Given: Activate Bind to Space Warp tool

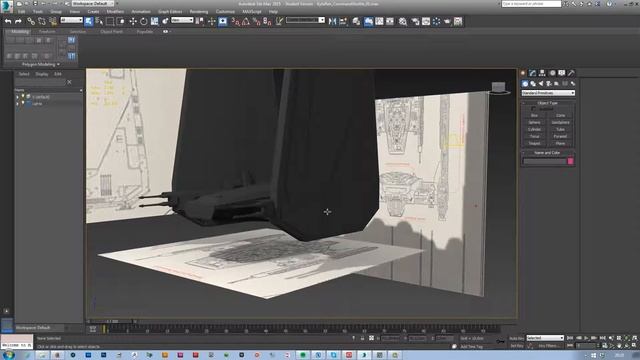Looking at the screenshot, I should [53, 21].
